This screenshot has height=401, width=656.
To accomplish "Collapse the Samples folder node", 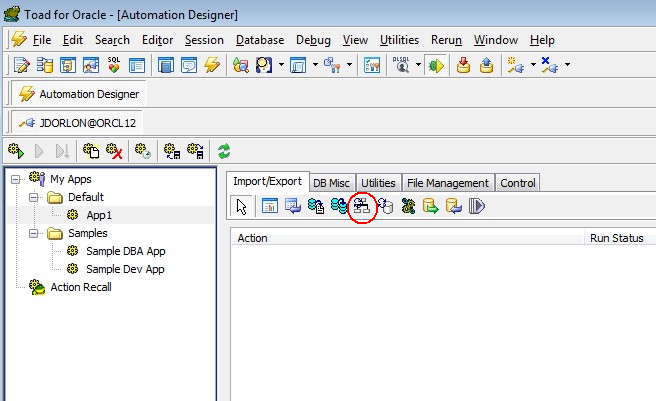I will (x=33, y=233).
